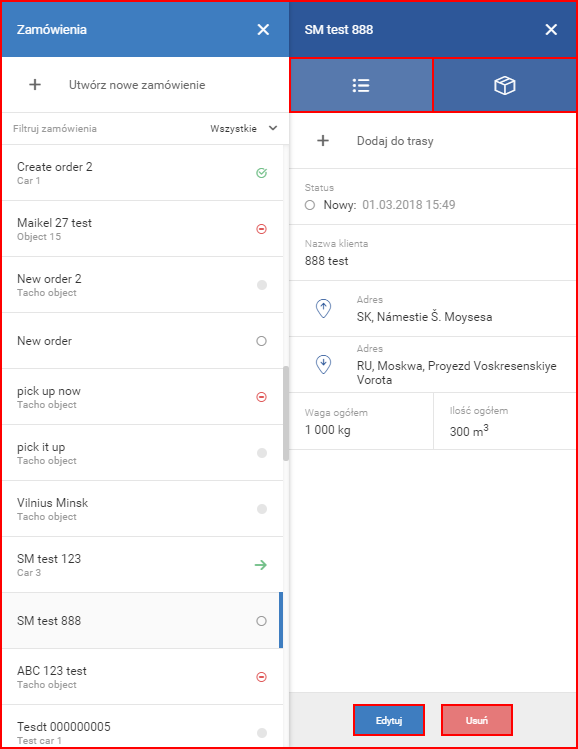The width and height of the screenshot is (578, 749).
Task: Click the plus icon beside Dodaj do trasy
Action: 323,141
